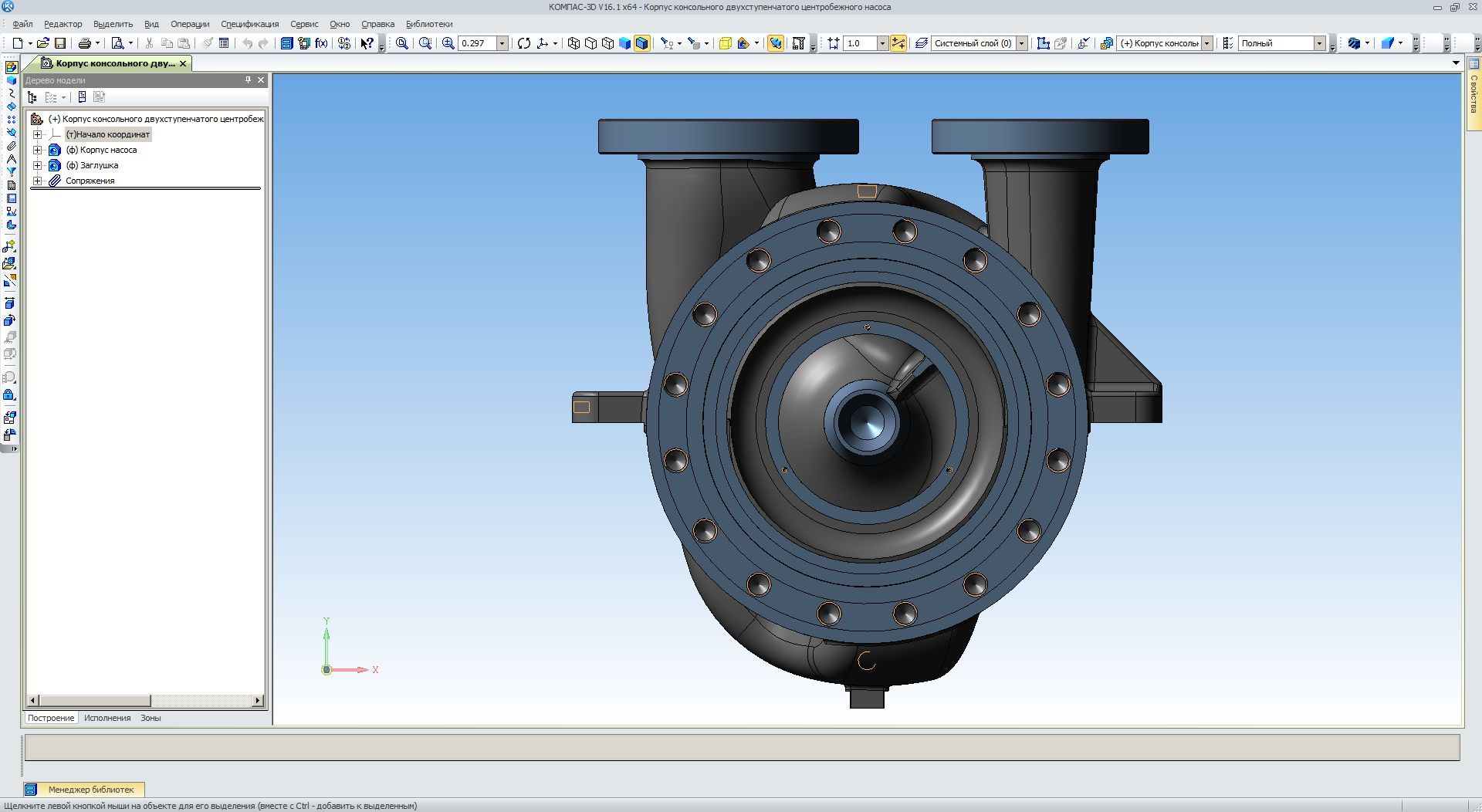Screen dimensions: 1482x812
Task: Click the zoom scale value field
Action: tap(476, 43)
